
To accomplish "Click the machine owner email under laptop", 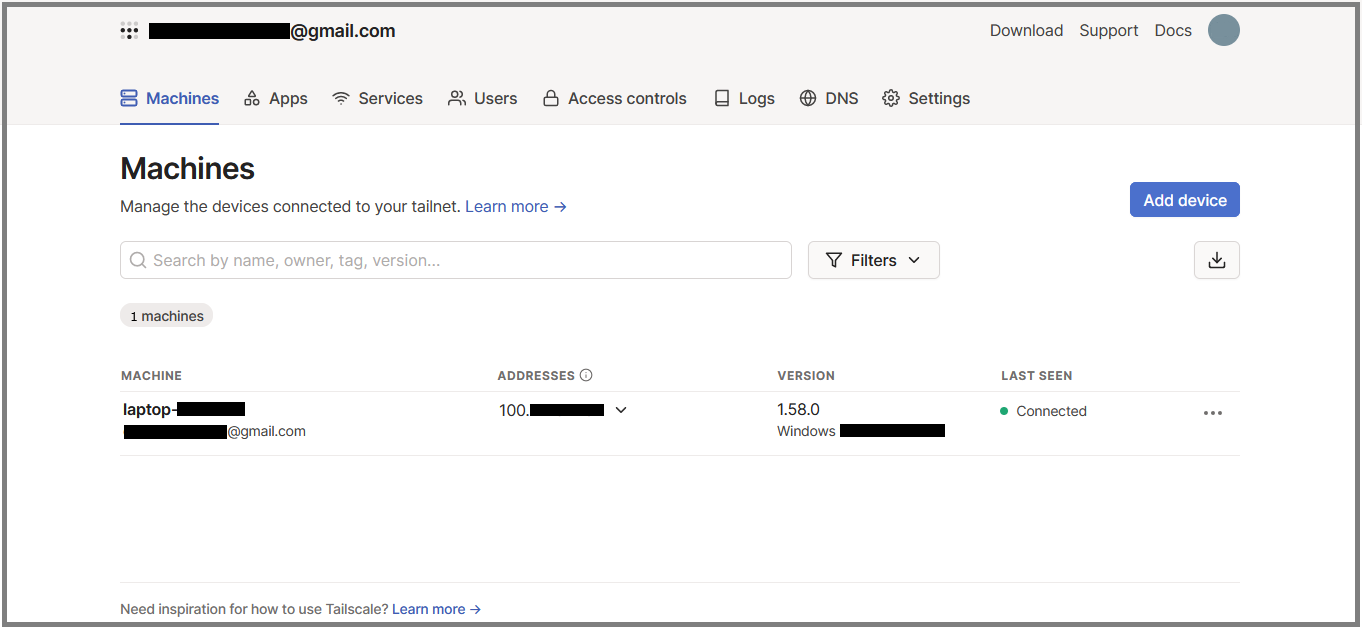I will point(215,432).
